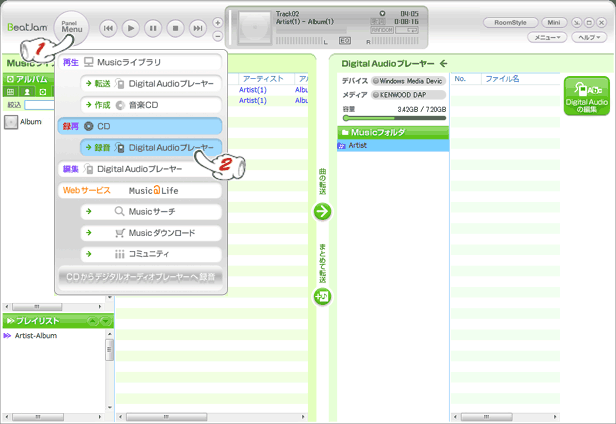Click the capacity usage bar
616x424 pixels.
tap(393, 118)
